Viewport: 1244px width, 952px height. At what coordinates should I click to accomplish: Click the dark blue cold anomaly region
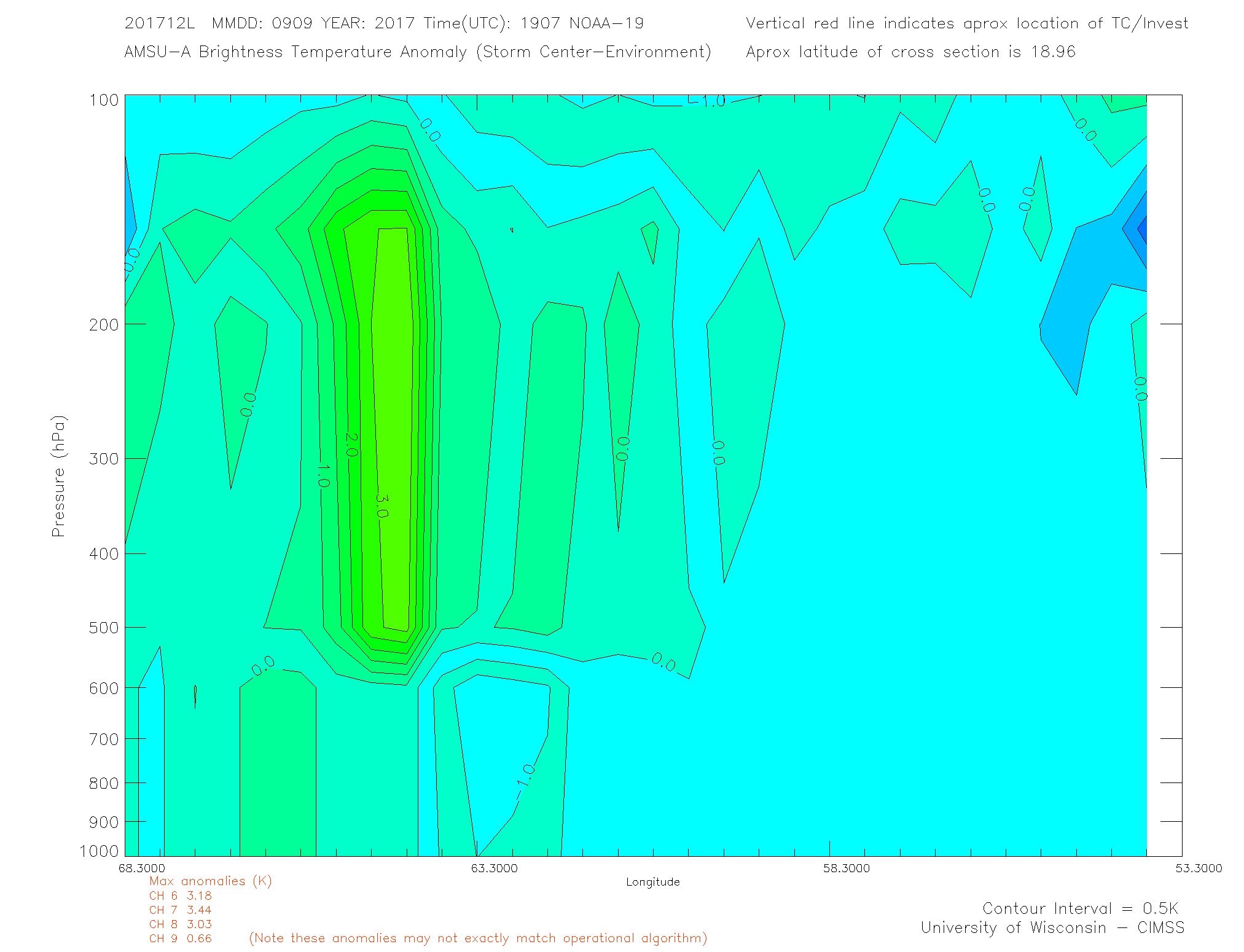[1141, 230]
